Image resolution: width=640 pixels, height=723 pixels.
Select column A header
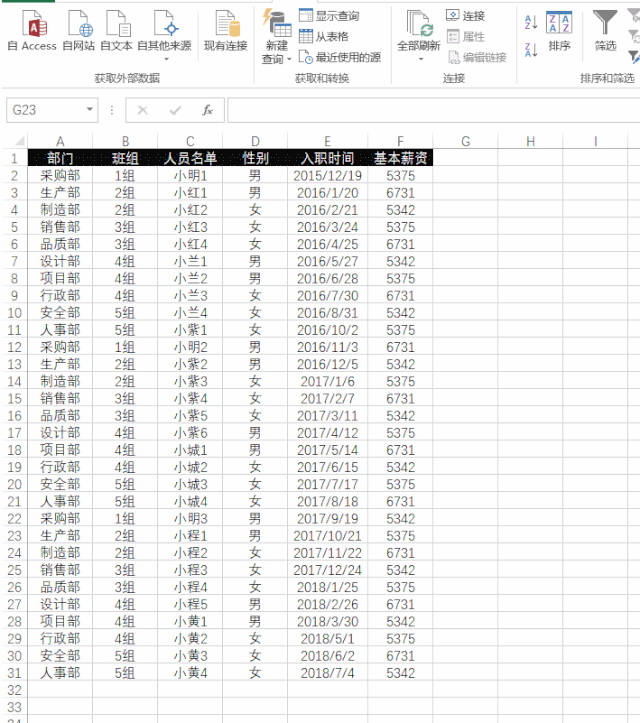click(x=60, y=141)
